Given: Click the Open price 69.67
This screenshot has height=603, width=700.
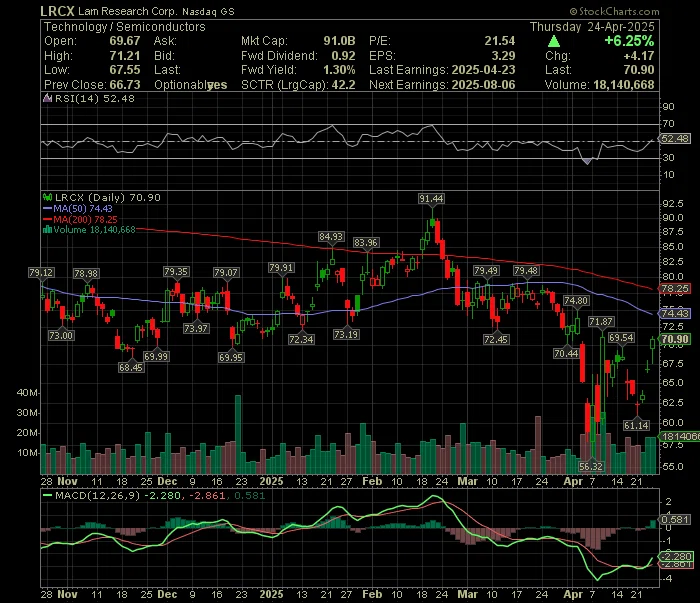Looking at the screenshot, I should (x=125, y=41).
